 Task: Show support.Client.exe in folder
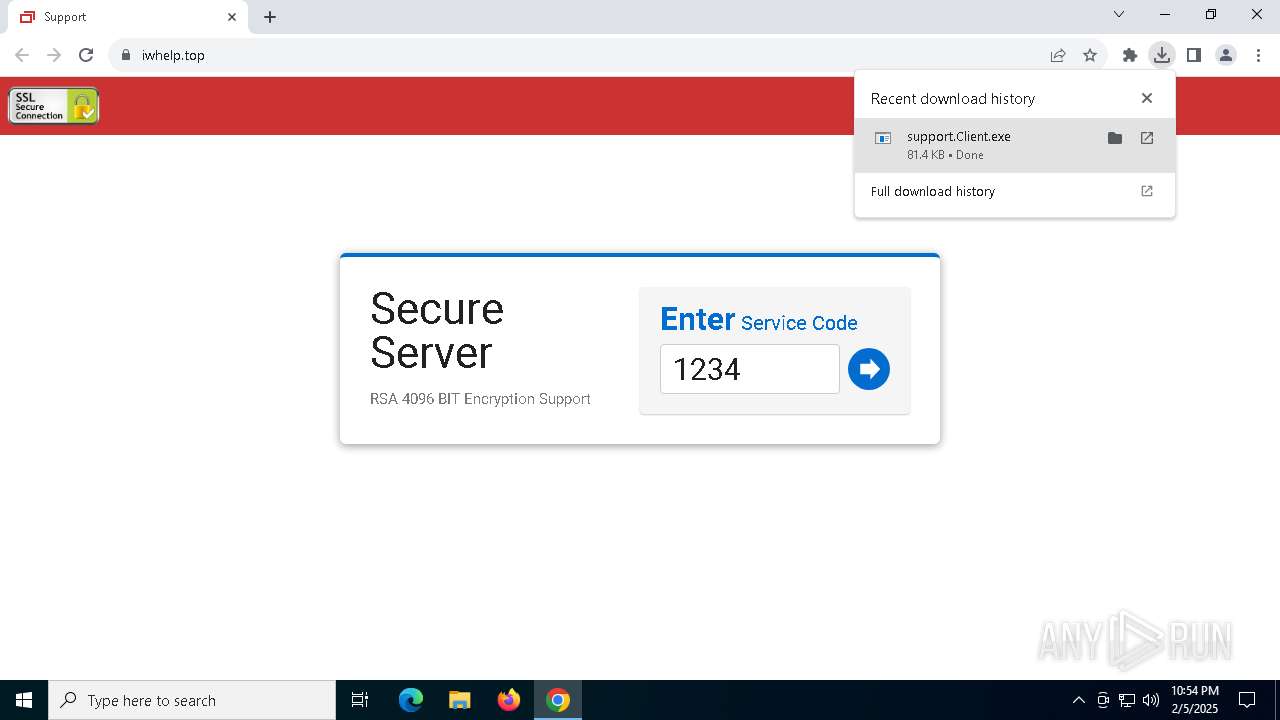[x=1115, y=138]
